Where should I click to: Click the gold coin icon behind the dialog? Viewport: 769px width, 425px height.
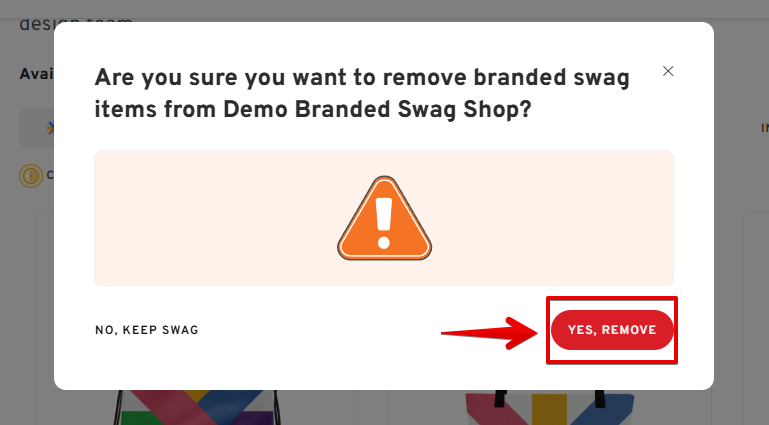(x=32, y=176)
